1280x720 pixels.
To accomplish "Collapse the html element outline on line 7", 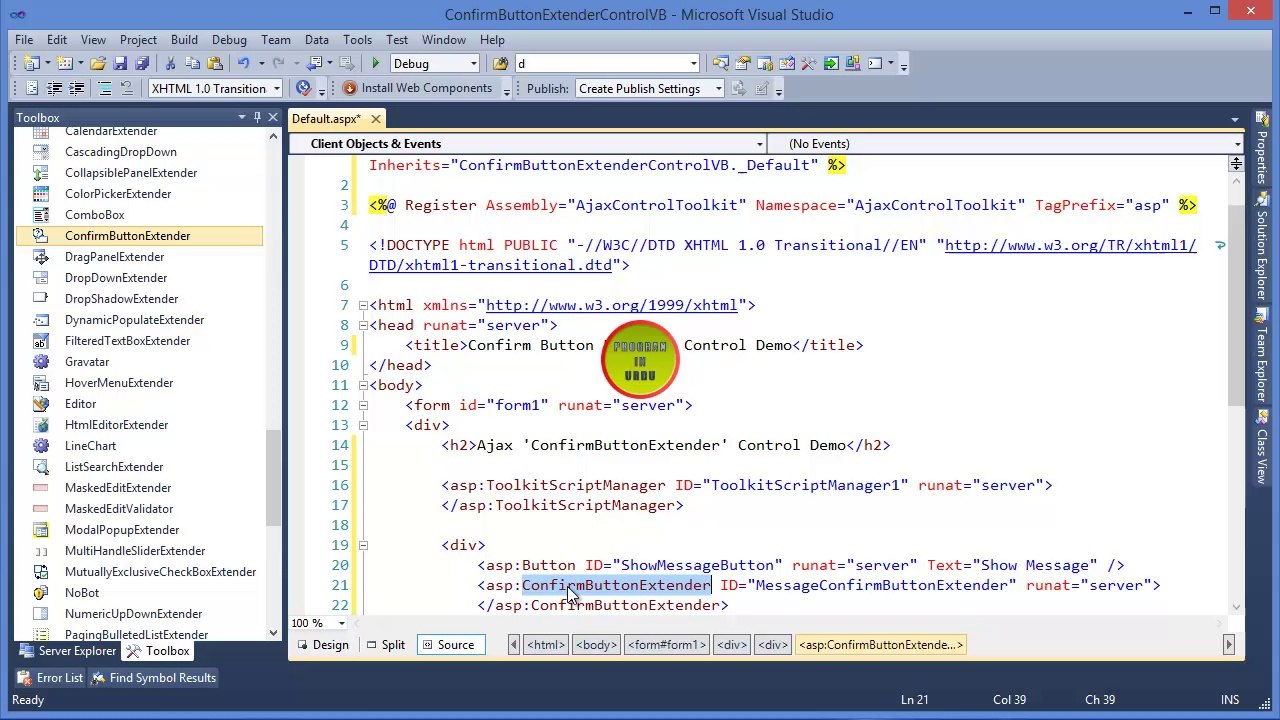I will pos(363,305).
